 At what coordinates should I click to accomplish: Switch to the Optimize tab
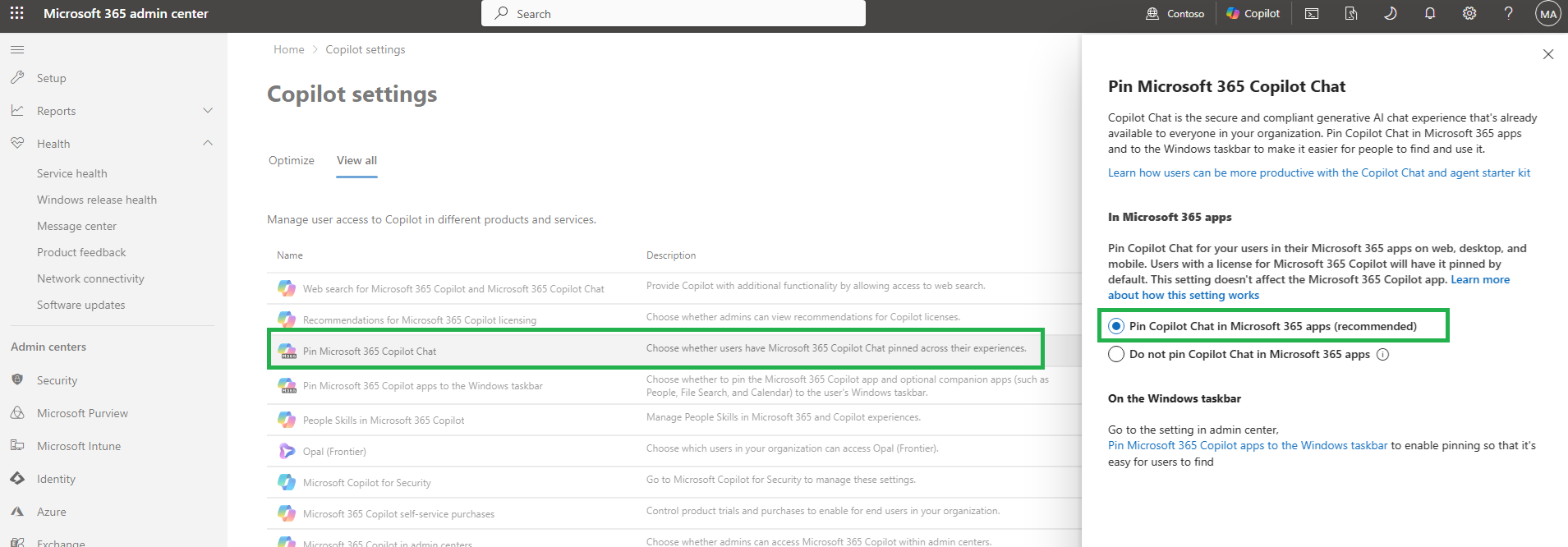pos(292,160)
